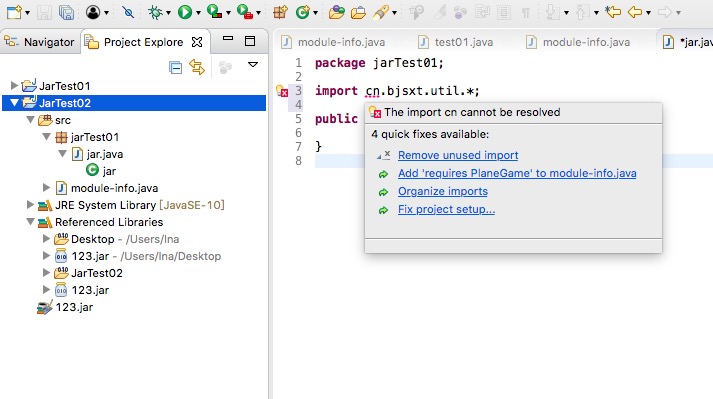Open the Debug configurations dropdown arrow
713x399 pixels.
(x=168, y=13)
